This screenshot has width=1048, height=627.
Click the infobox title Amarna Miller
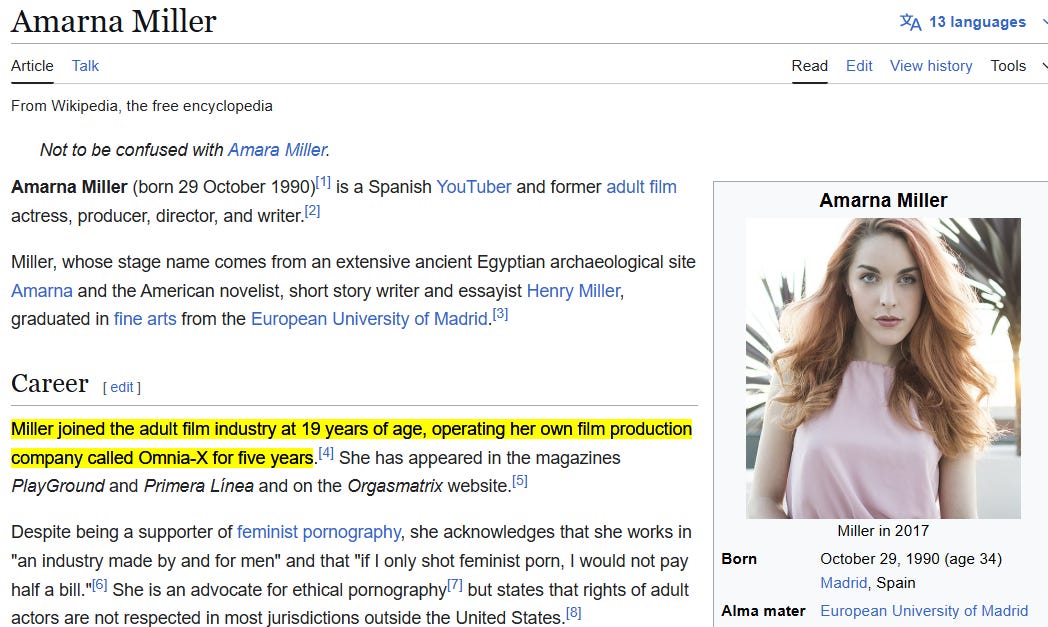tap(883, 201)
